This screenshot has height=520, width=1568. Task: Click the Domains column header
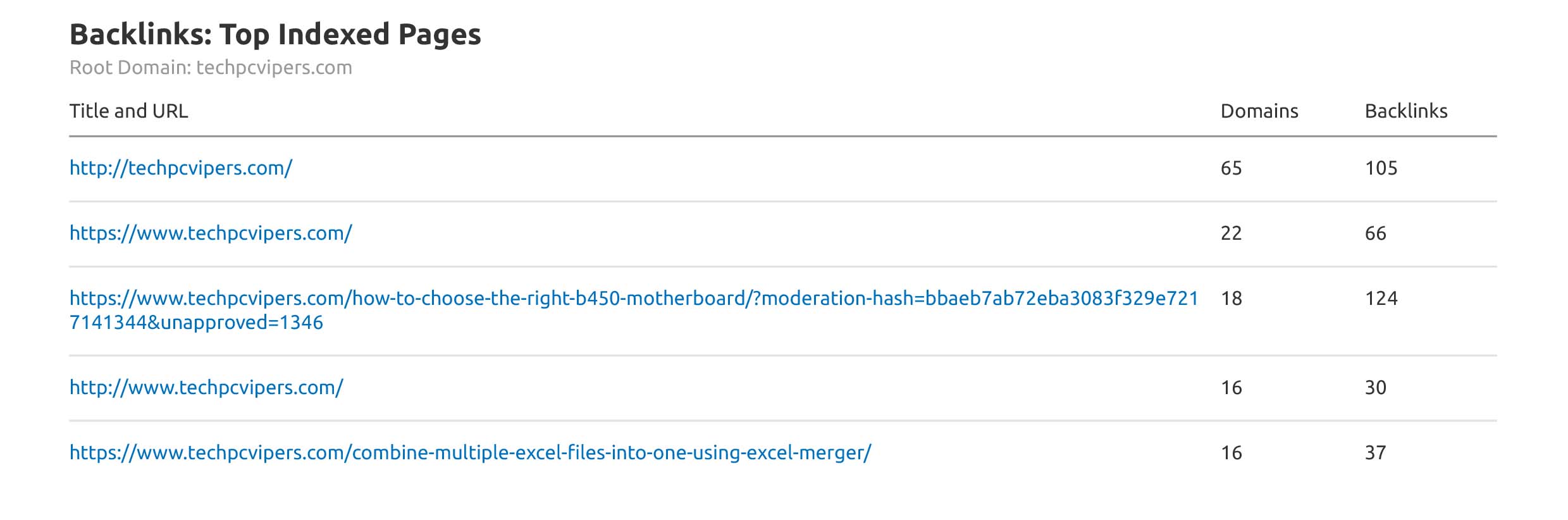pyautogui.click(x=1259, y=111)
